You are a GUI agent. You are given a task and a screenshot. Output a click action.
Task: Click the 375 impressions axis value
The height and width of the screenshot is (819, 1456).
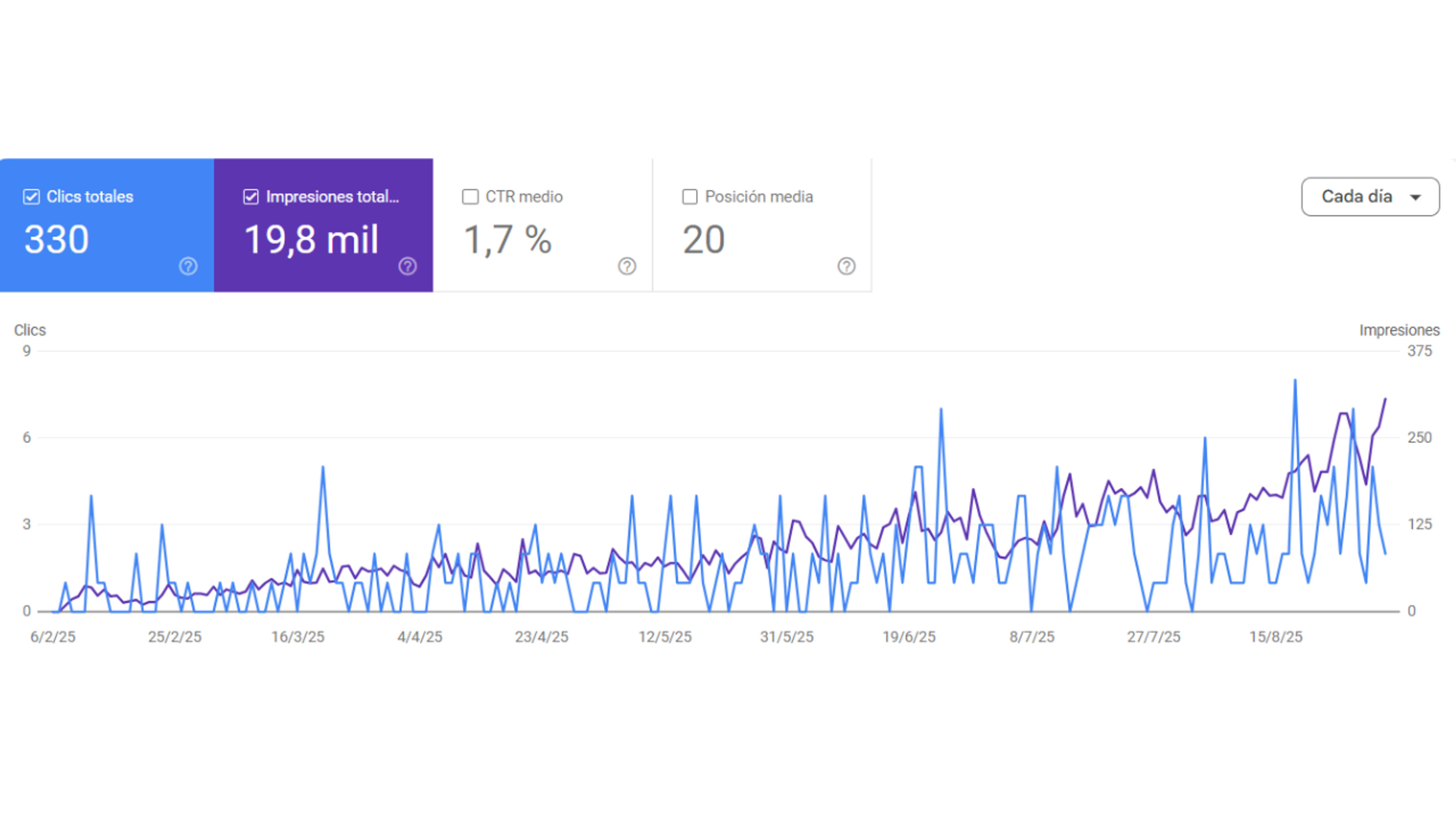pos(1419,351)
